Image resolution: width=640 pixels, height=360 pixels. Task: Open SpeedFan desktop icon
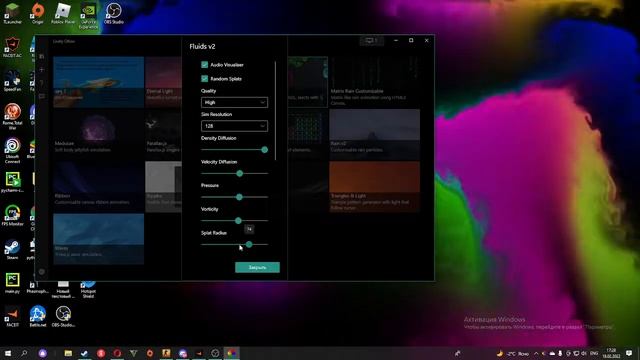tap(12, 81)
